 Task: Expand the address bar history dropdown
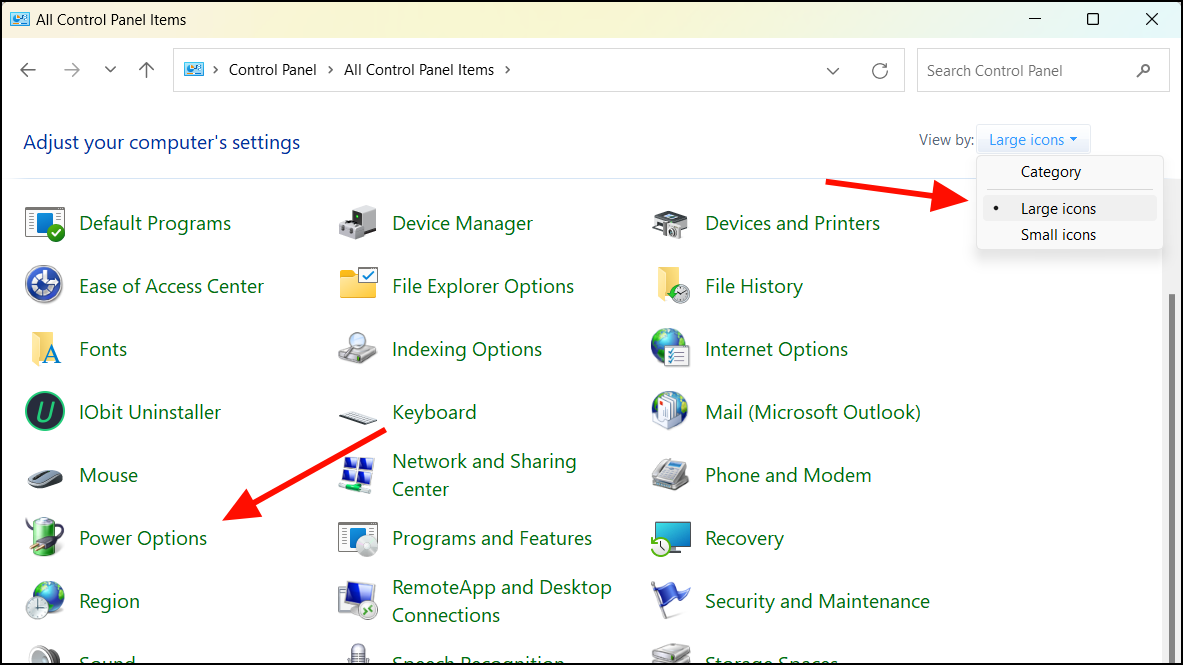tap(833, 70)
